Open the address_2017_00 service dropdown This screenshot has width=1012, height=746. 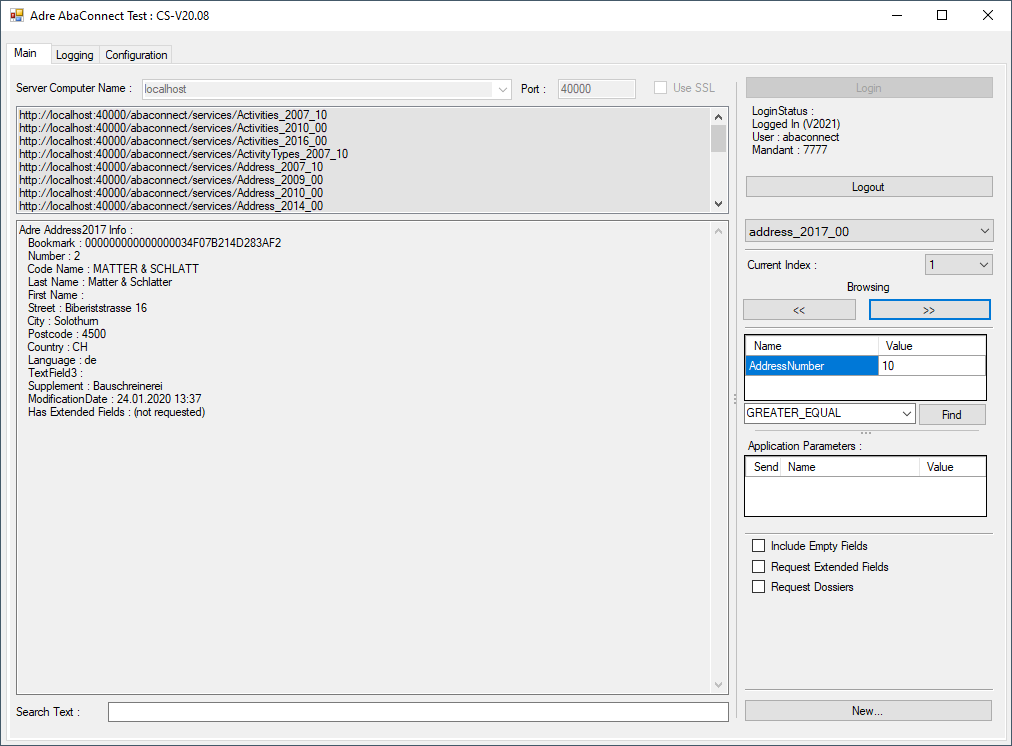pos(984,231)
